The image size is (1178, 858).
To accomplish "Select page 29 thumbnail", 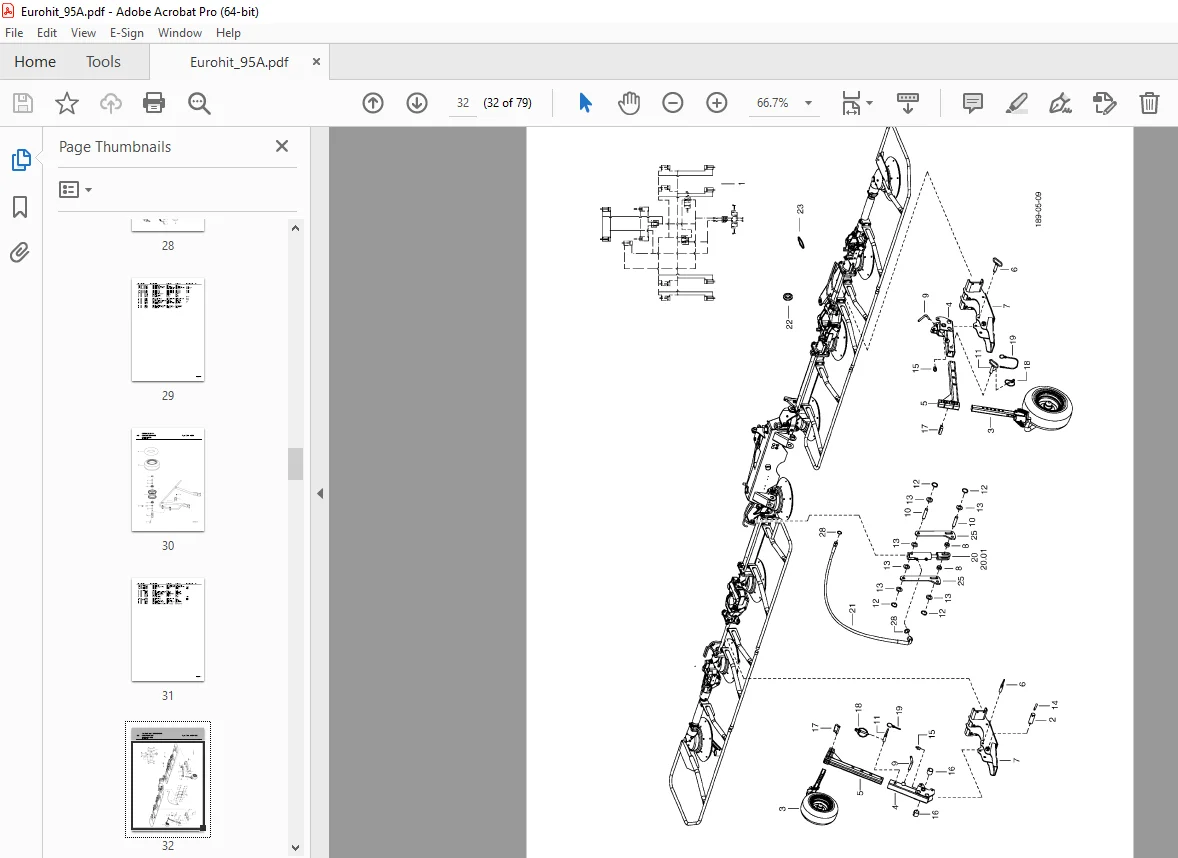I will click(x=168, y=330).
